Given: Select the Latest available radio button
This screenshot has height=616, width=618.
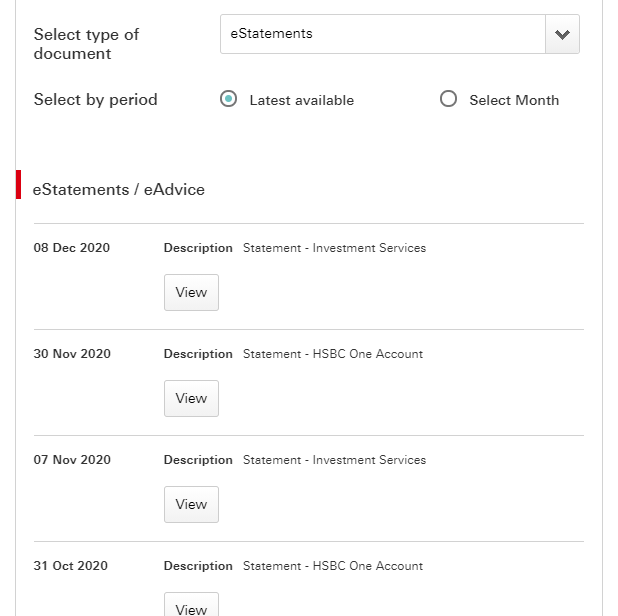Looking at the screenshot, I should point(229,99).
